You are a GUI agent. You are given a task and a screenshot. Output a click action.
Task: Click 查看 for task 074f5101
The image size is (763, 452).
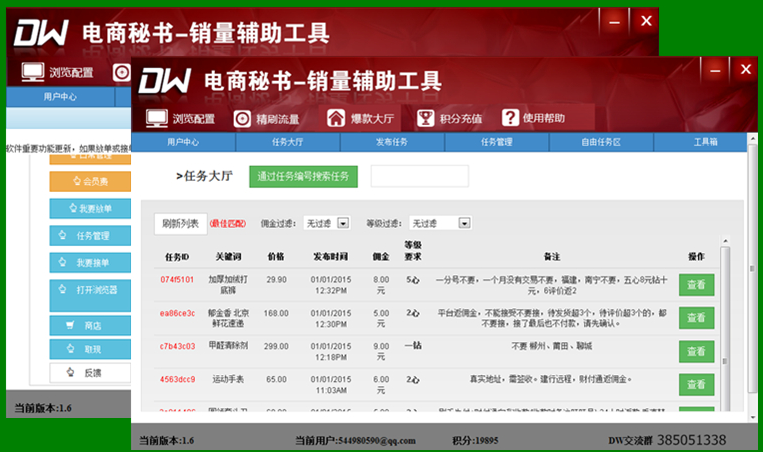pos(696,285)
